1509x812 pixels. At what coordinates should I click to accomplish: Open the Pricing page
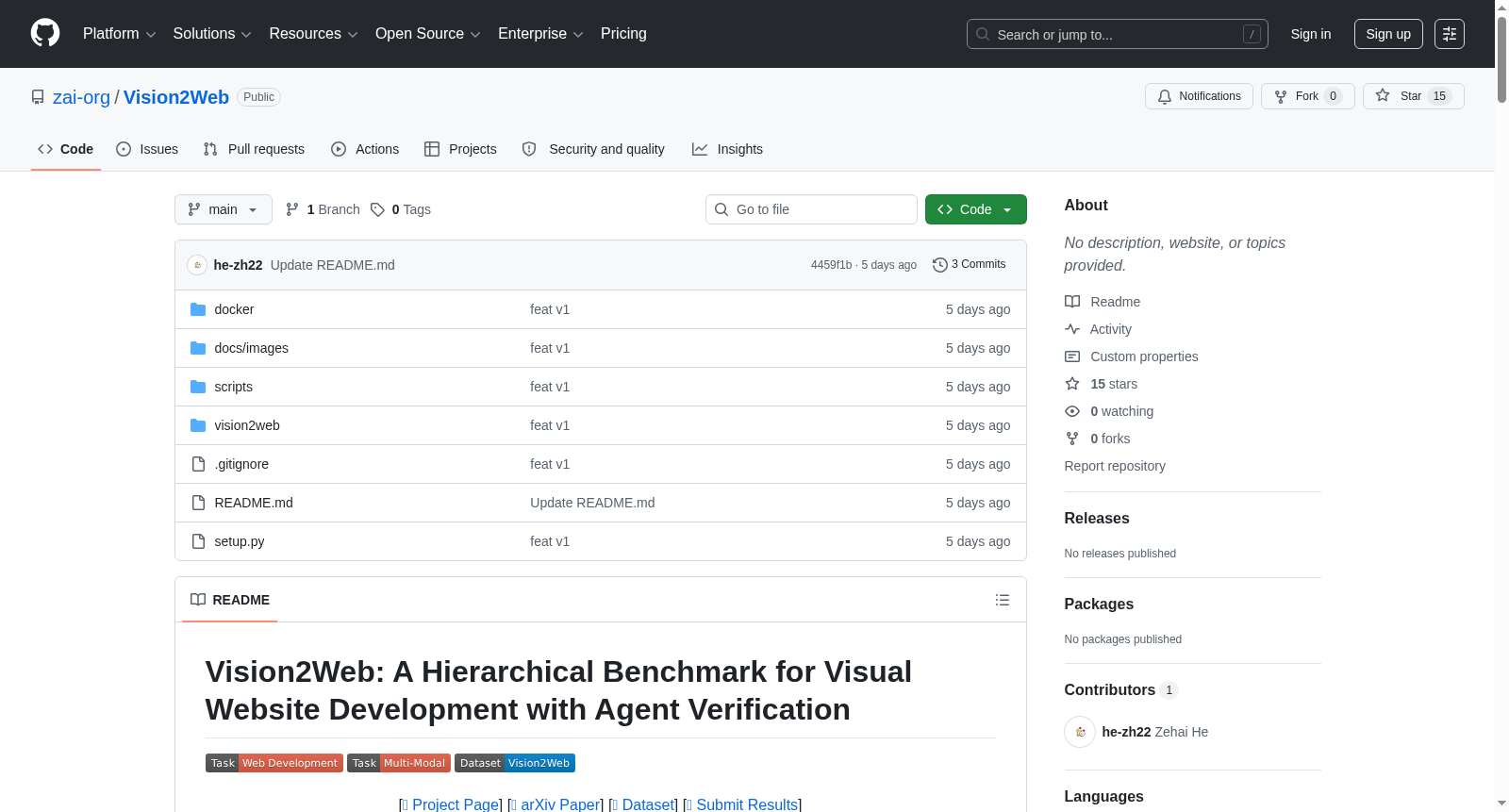coord(623,34)
